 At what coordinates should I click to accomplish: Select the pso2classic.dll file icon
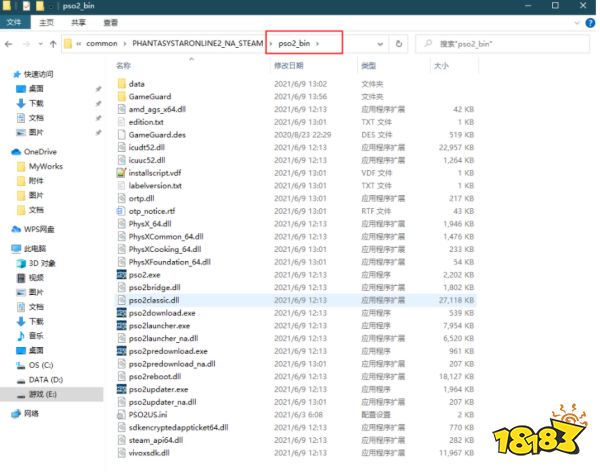click(121, 300)
